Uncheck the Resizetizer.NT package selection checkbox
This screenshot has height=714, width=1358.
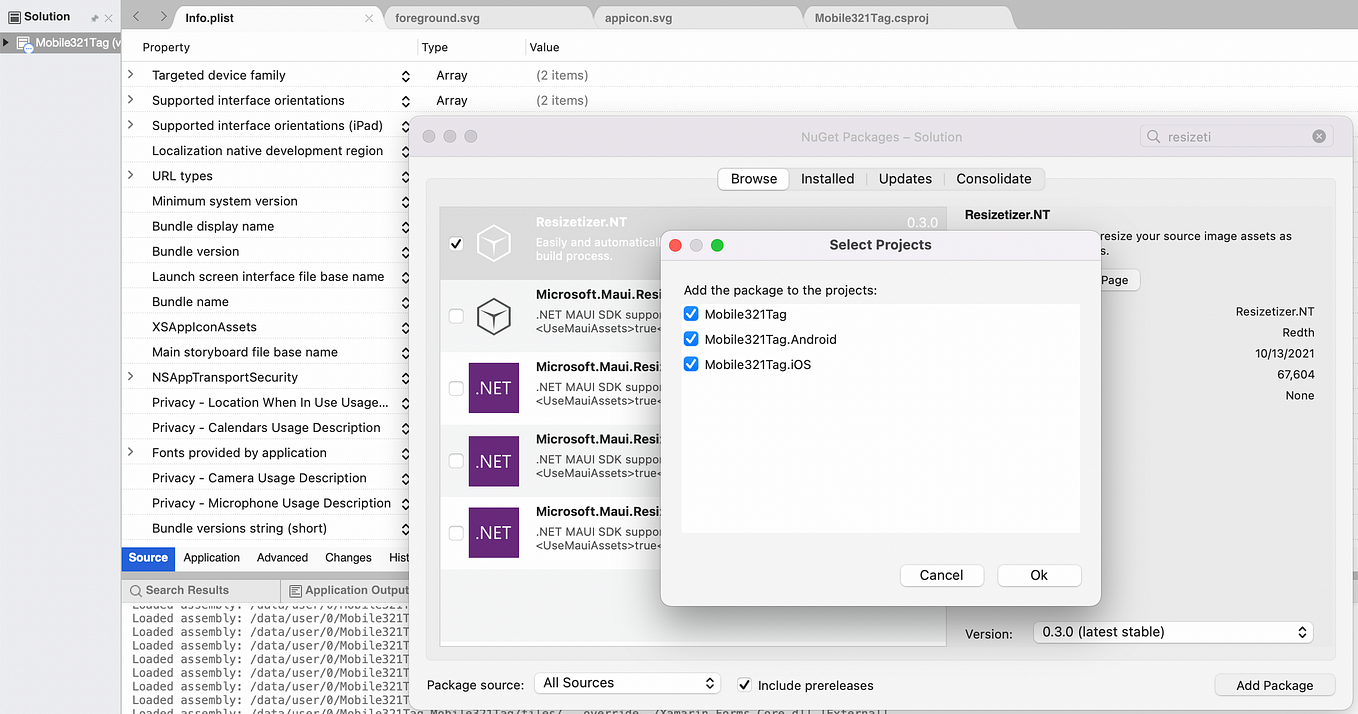click(x=456, y=243)
